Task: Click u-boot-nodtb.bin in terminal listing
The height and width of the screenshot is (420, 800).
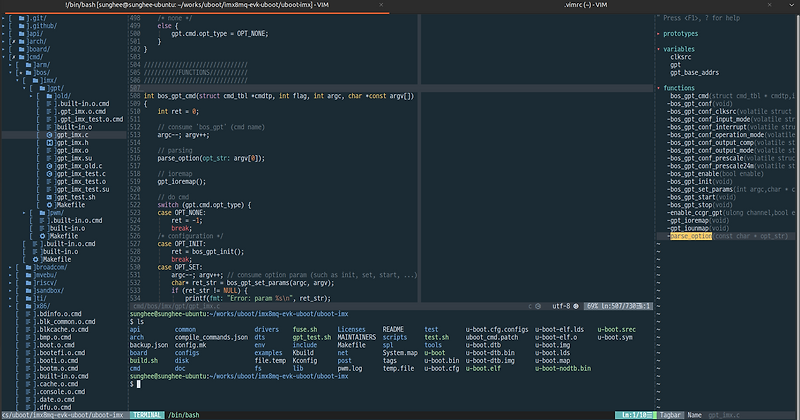Action: (x=563, y=368)
